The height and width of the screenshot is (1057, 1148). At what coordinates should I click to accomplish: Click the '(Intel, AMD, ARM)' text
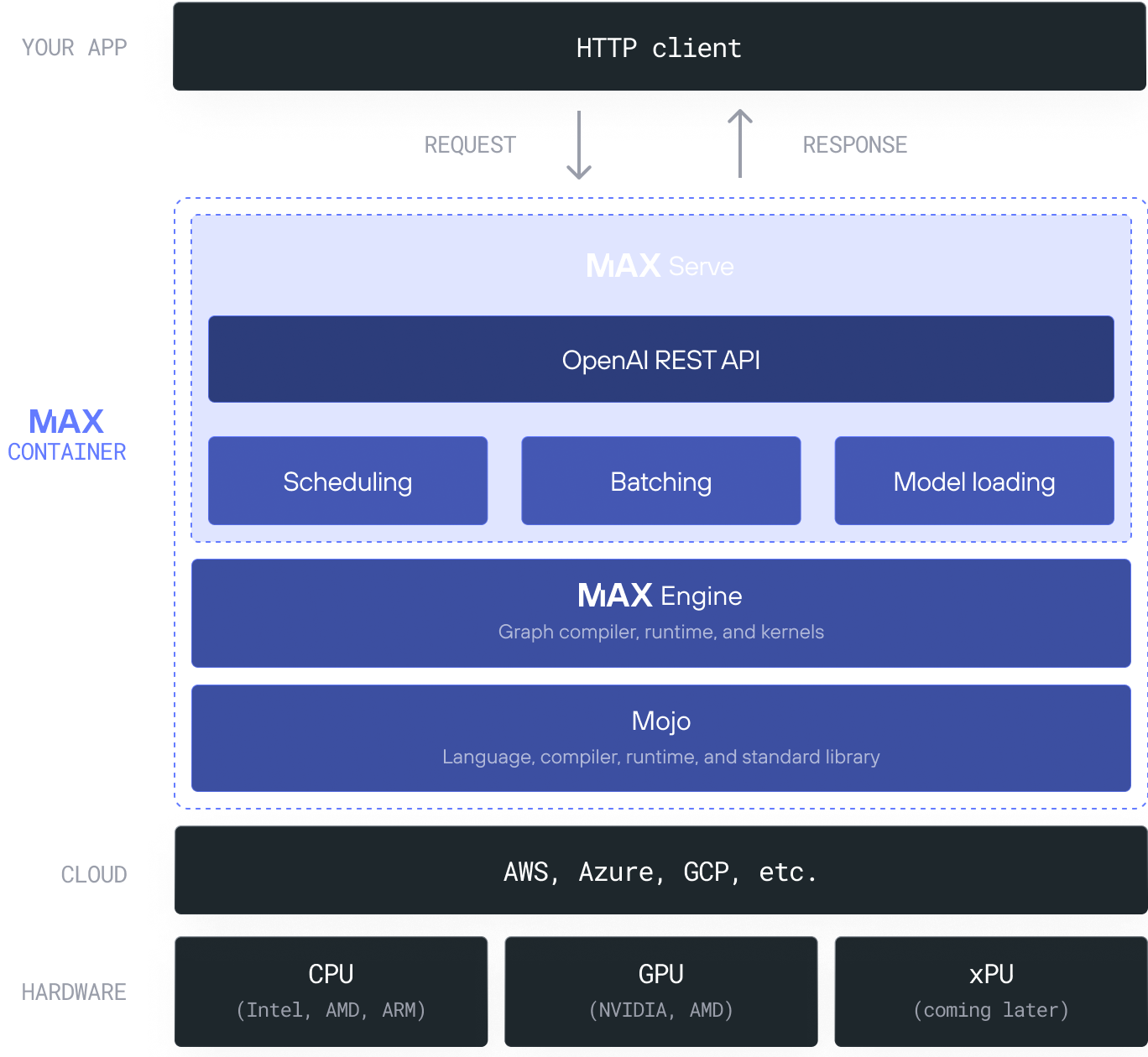[331, 1010]
